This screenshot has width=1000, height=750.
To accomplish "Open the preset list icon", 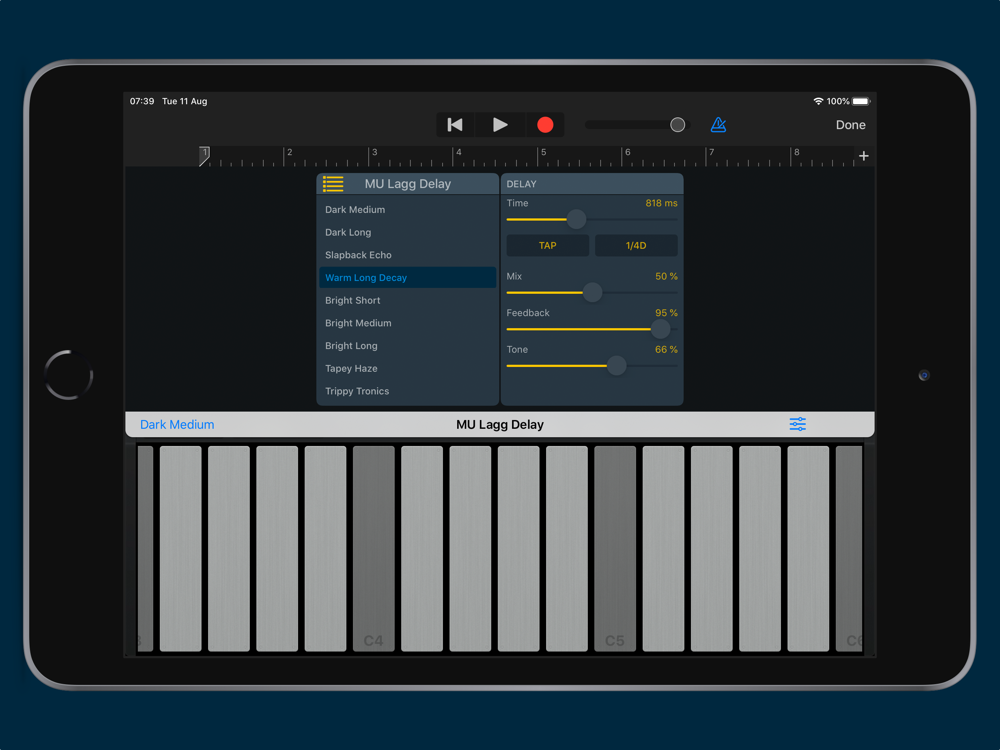I will coord(333,184).
